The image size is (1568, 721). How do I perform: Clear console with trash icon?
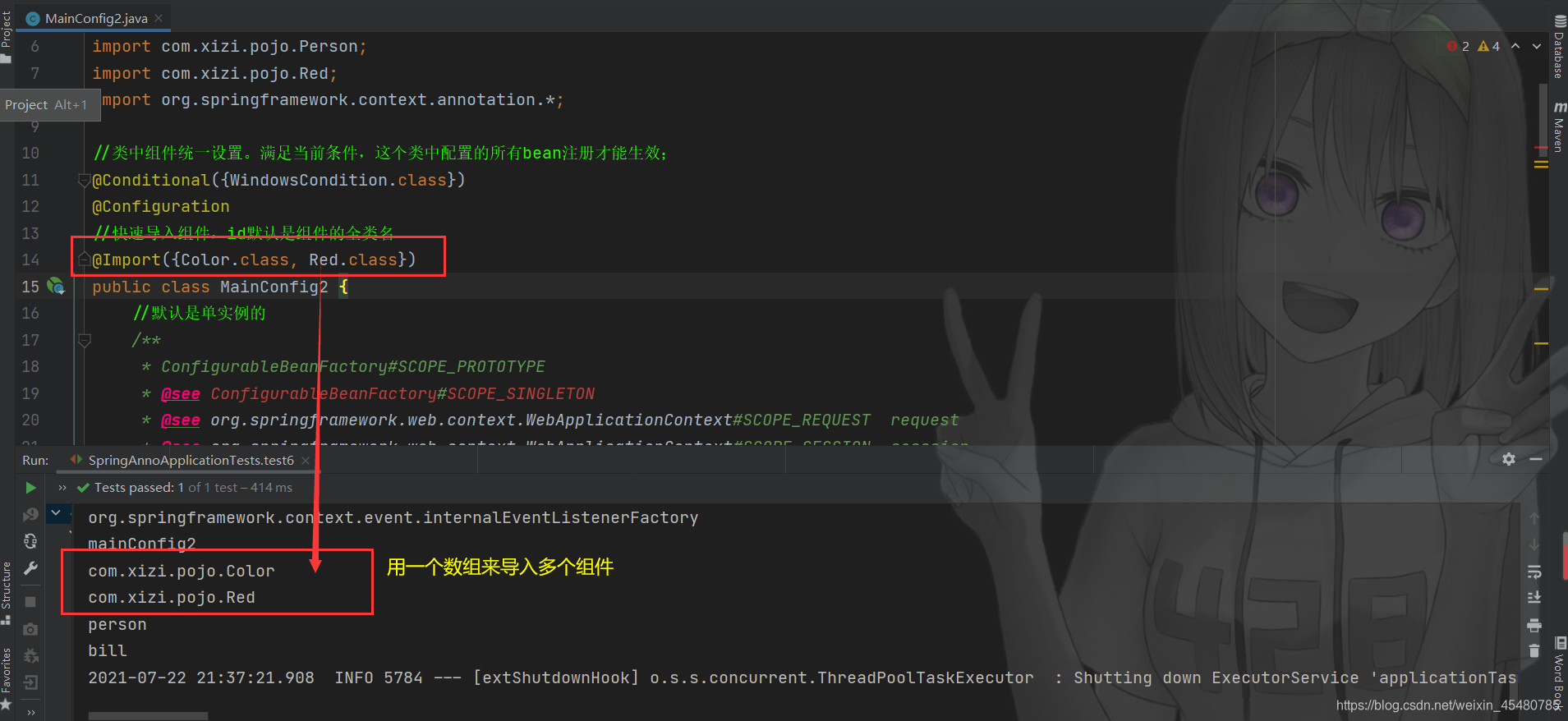coord(1534,651)
